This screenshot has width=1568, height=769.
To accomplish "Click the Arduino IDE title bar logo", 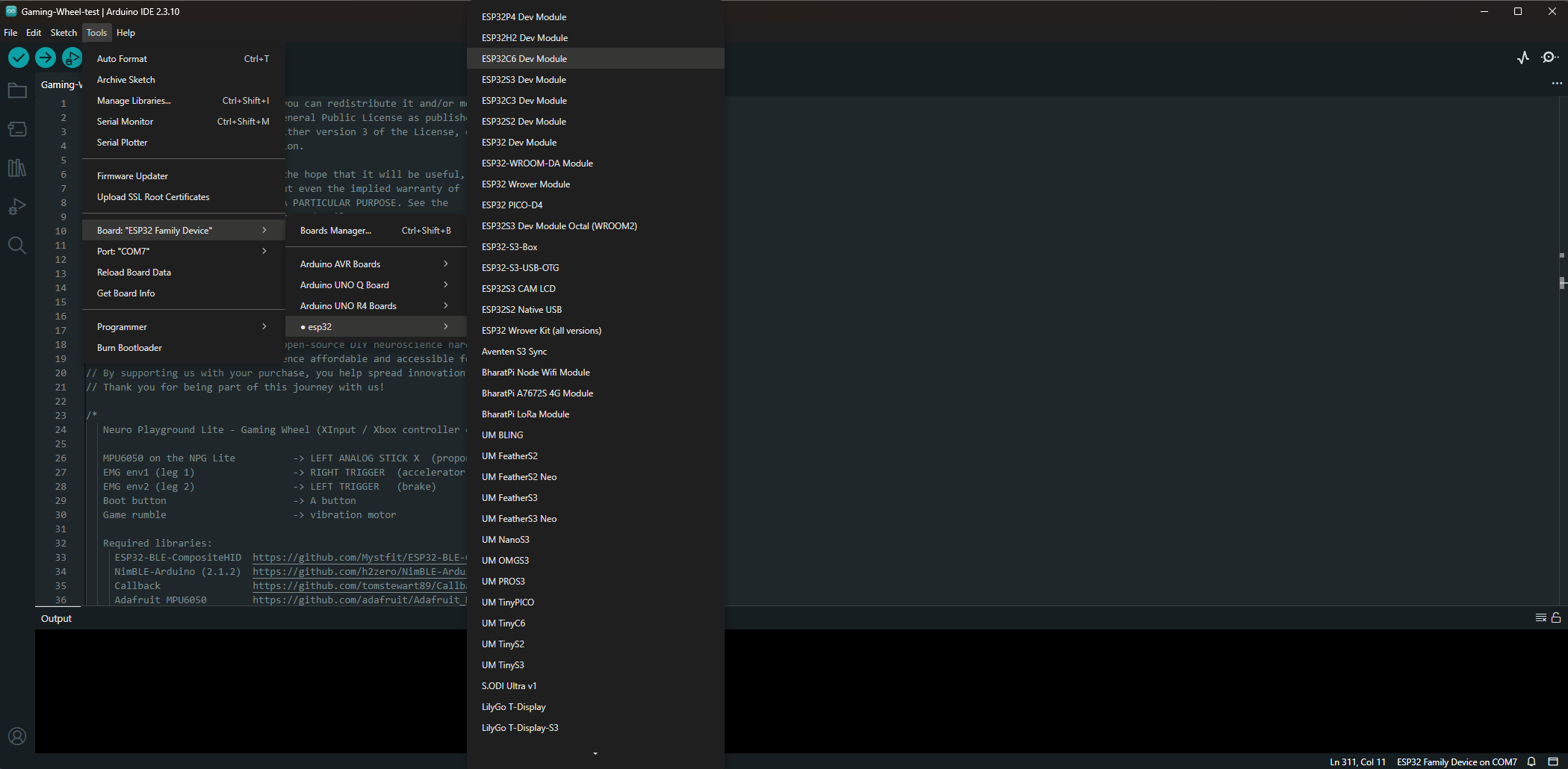I will pos(11,11).
